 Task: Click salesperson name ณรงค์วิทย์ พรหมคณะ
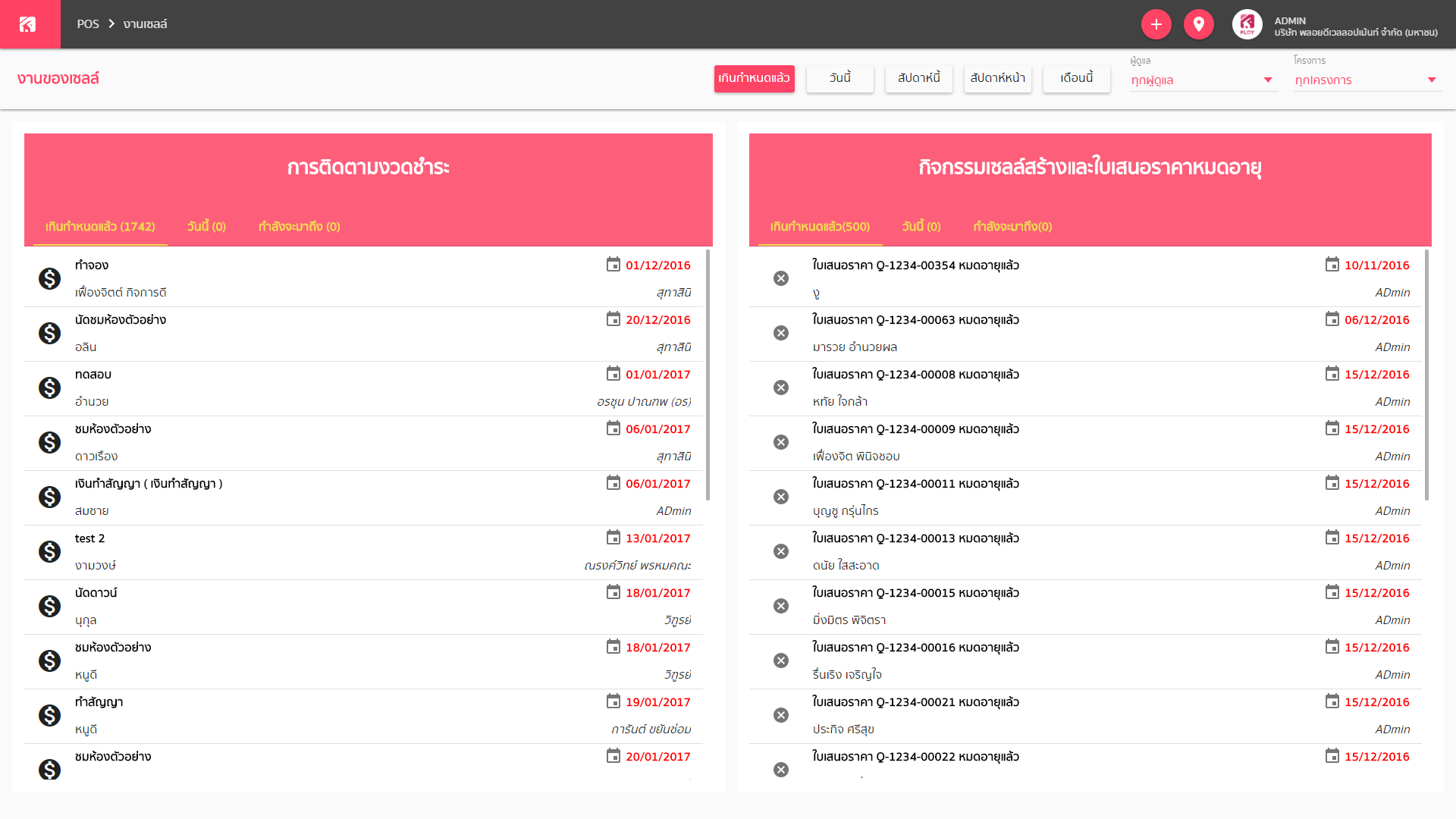637,566
